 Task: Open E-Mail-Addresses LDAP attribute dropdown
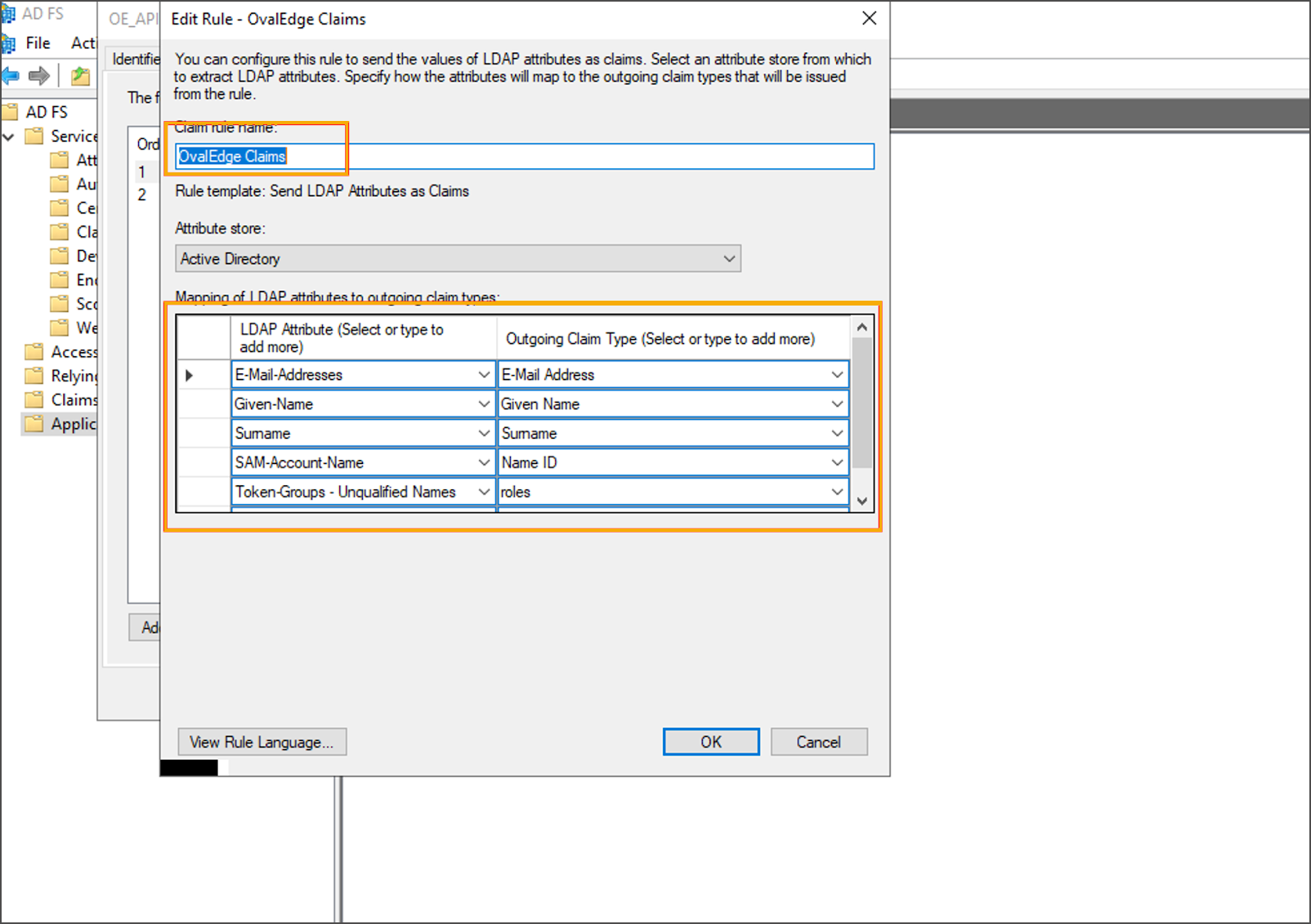point(484,375)
